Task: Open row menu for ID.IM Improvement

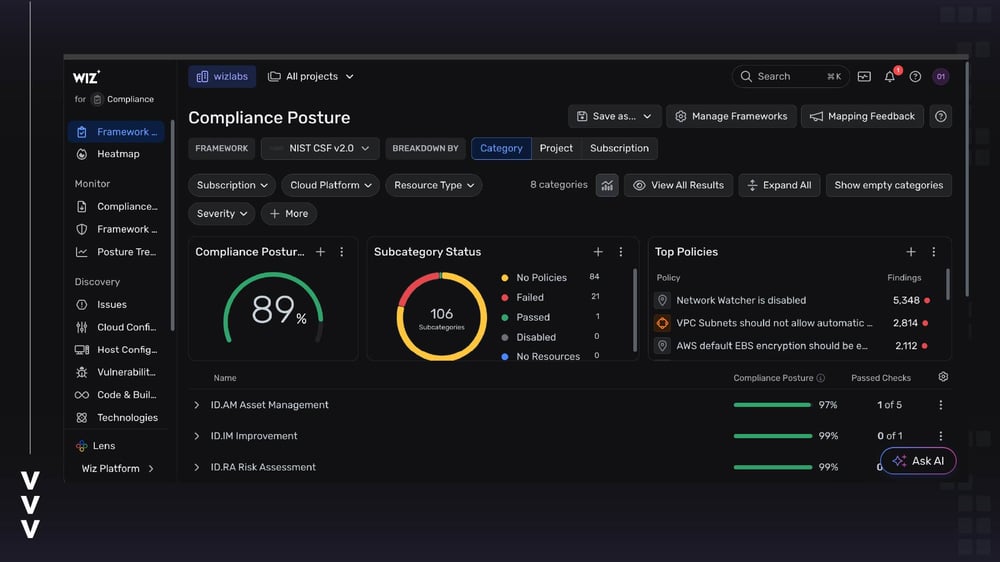Action: point(941,436)
